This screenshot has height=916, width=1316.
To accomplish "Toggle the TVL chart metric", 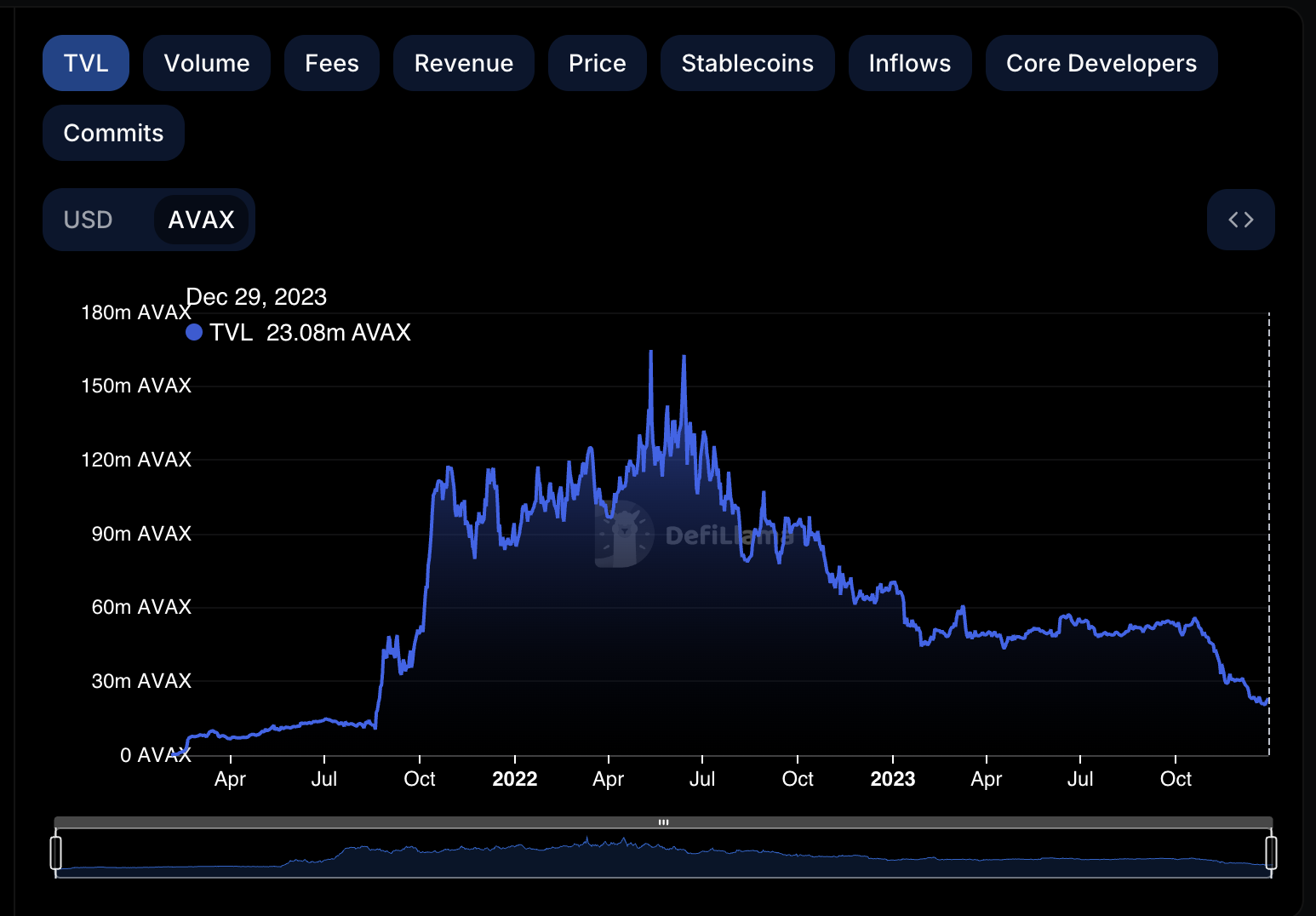I will click(x=86, y=63).
